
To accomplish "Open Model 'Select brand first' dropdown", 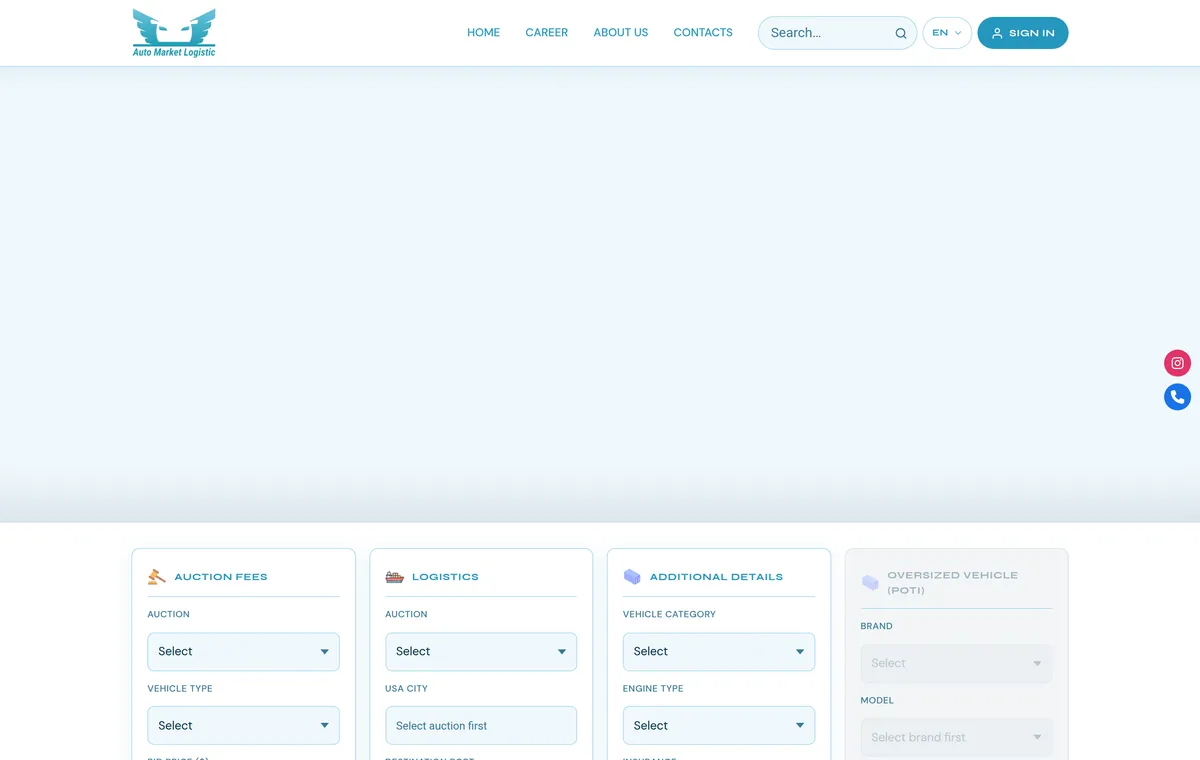I will tap(957, 738).
